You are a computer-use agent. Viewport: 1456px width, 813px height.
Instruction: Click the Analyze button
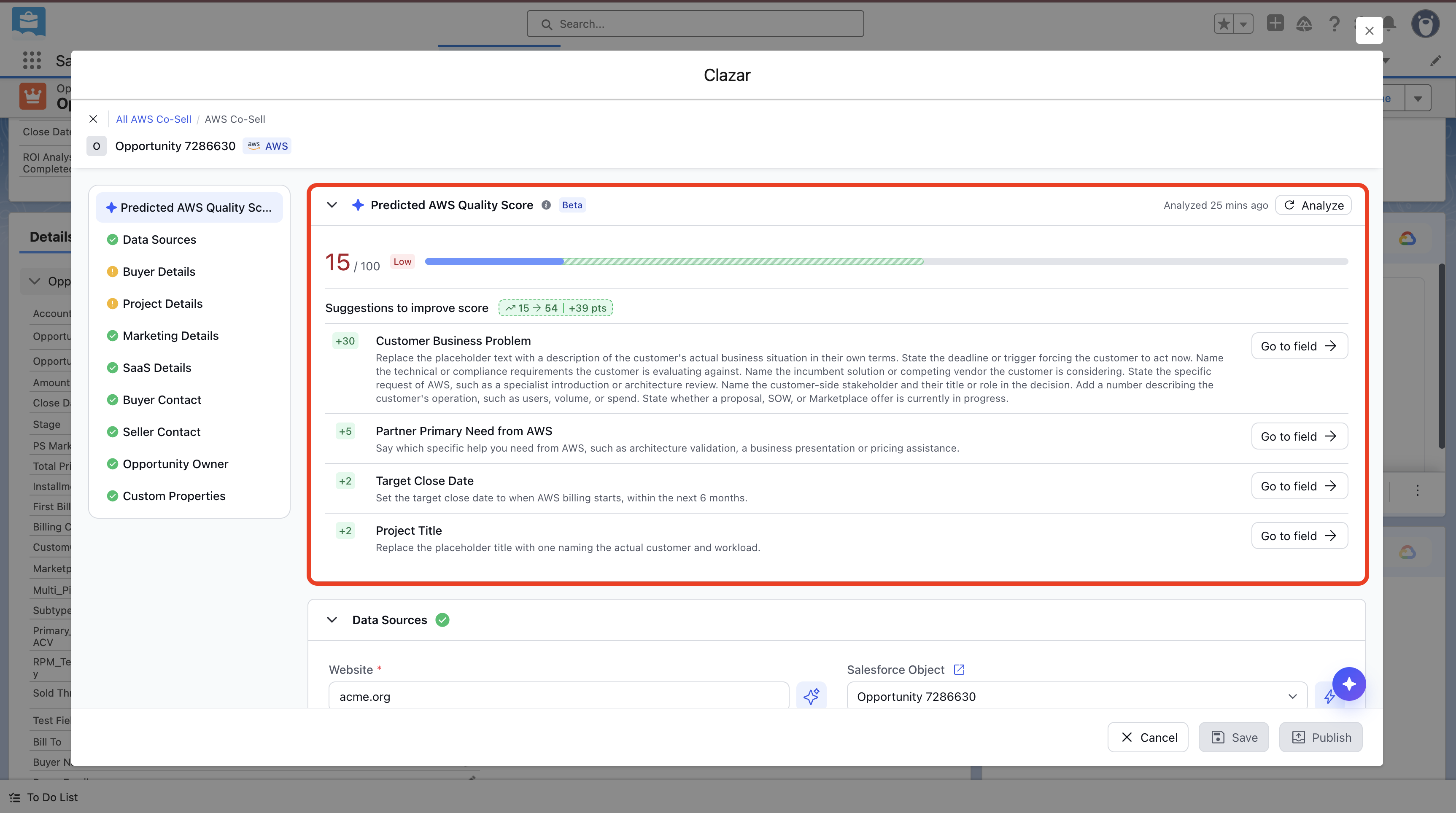(1313, 205)
